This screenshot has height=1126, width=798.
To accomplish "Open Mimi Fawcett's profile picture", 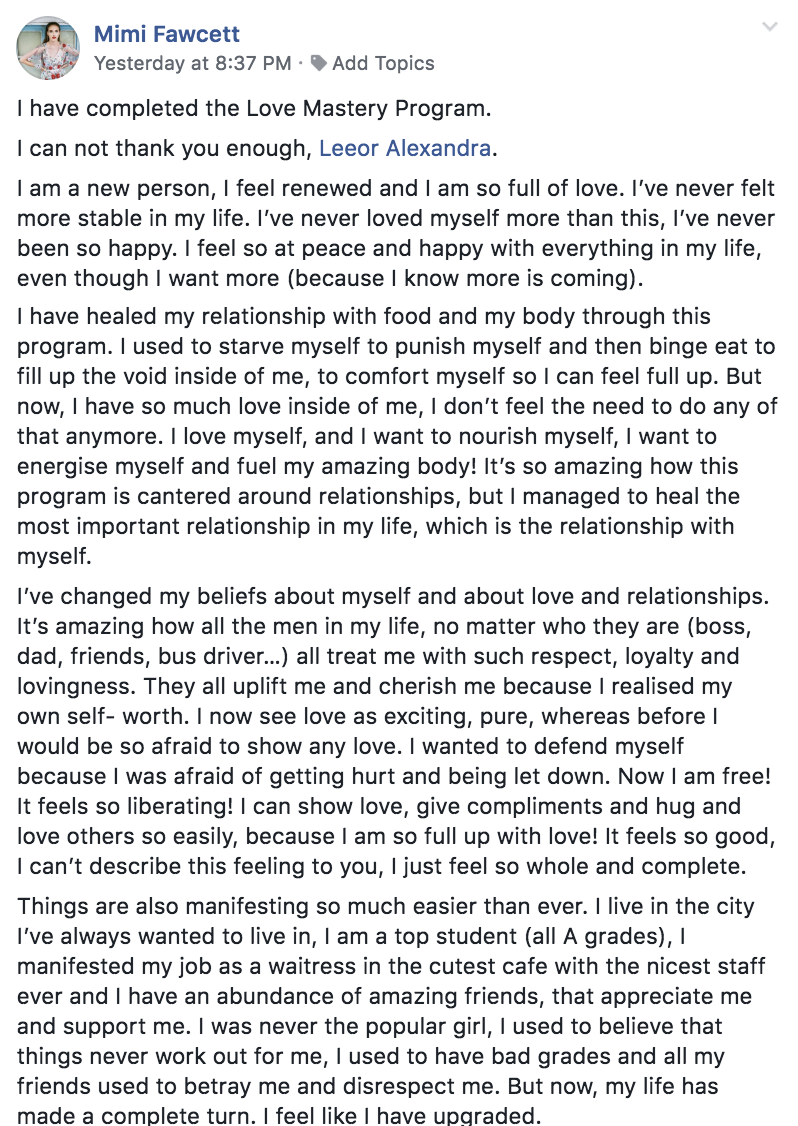I will [48, 48].
